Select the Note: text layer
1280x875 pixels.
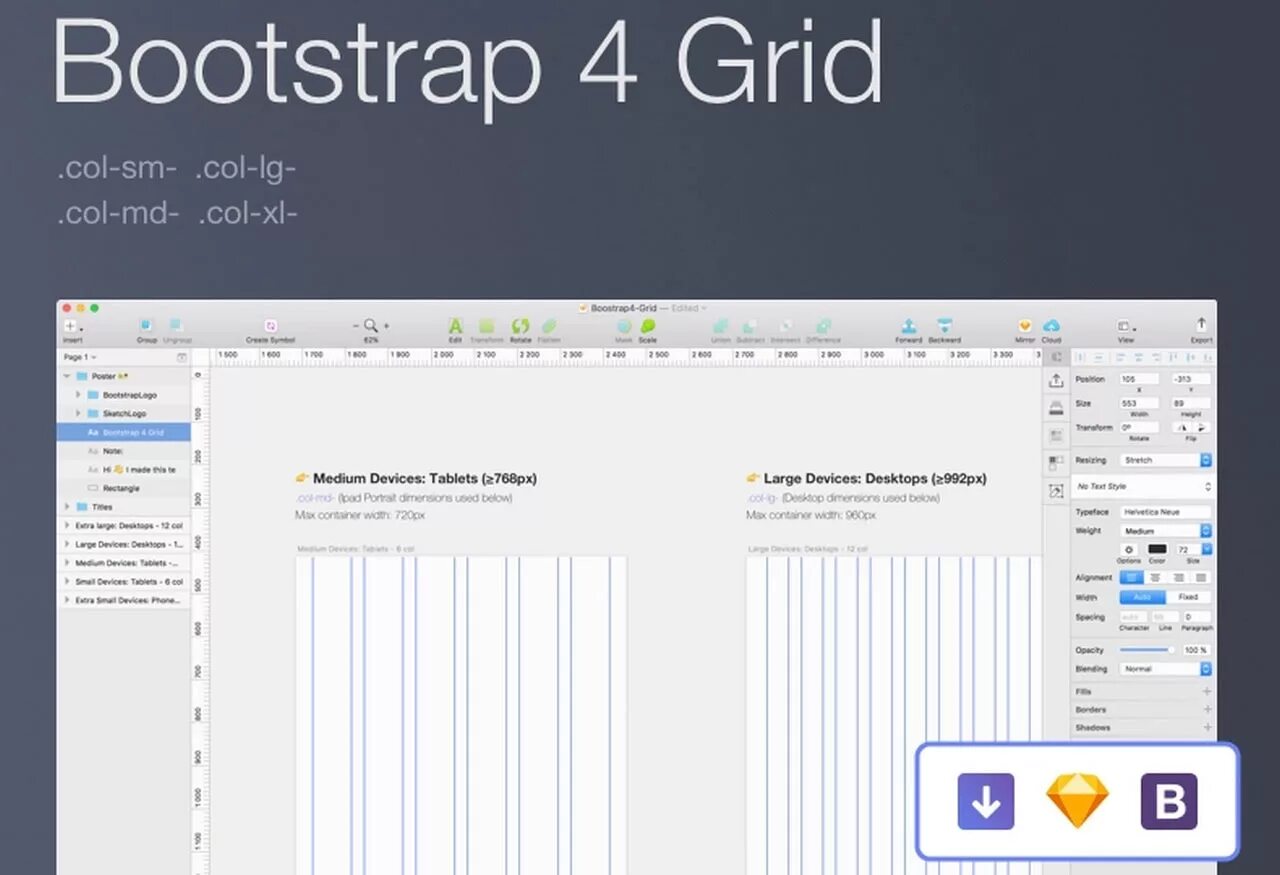click(124, 451)
